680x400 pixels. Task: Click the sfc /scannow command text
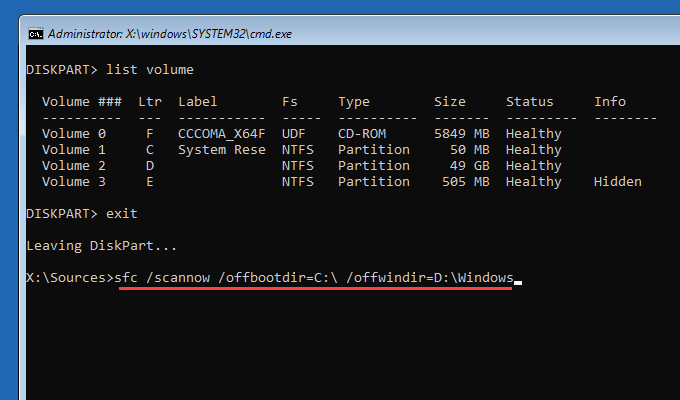316,277
